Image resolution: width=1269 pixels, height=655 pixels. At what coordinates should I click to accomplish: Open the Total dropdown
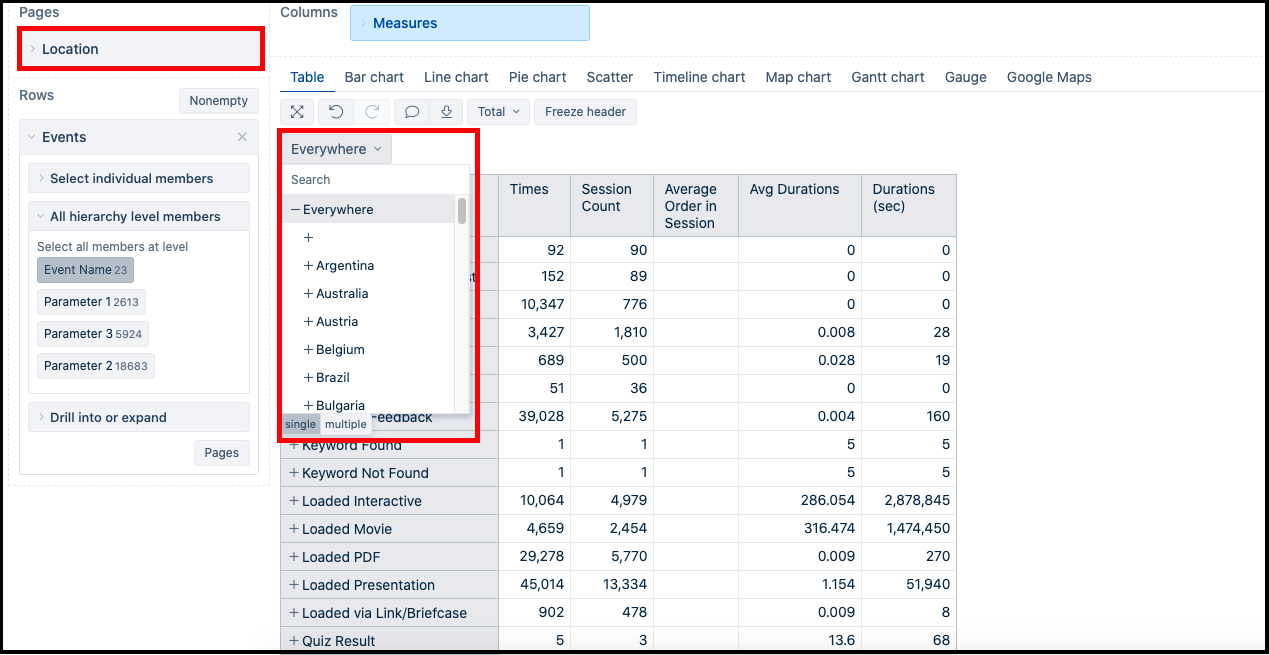(x=498, y=112)
